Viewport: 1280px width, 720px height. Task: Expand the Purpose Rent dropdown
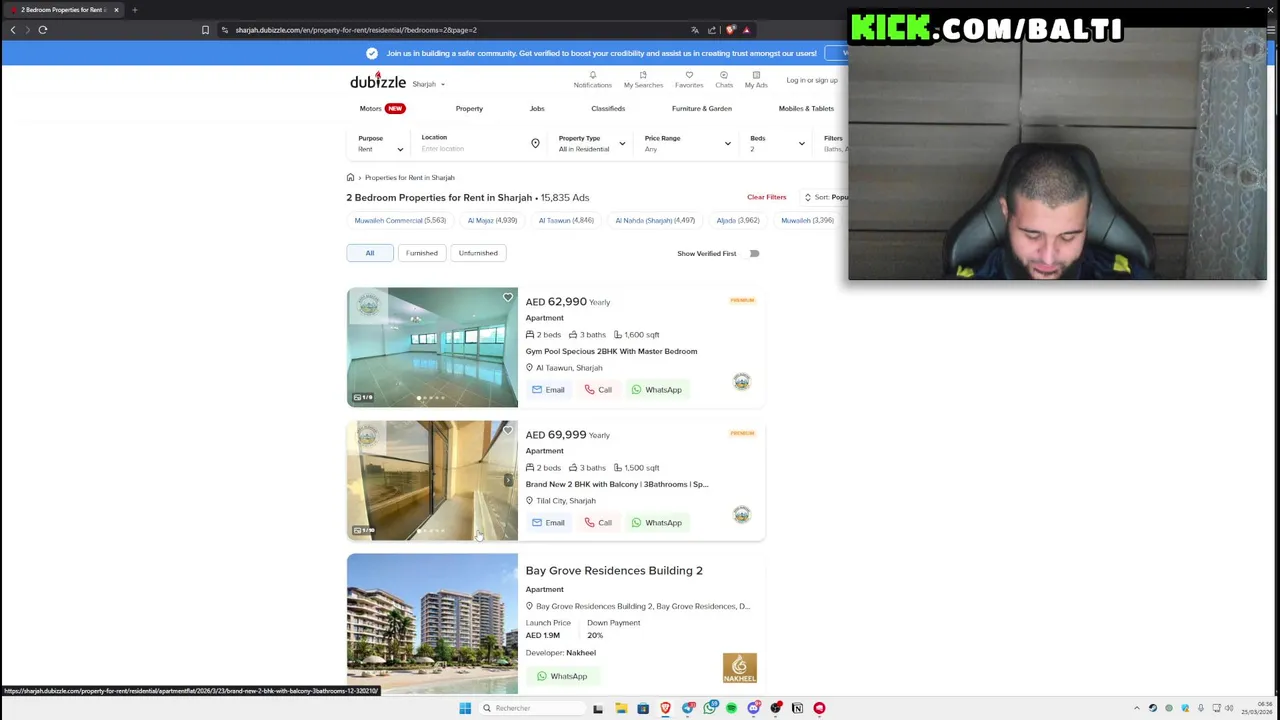point(380,144)
